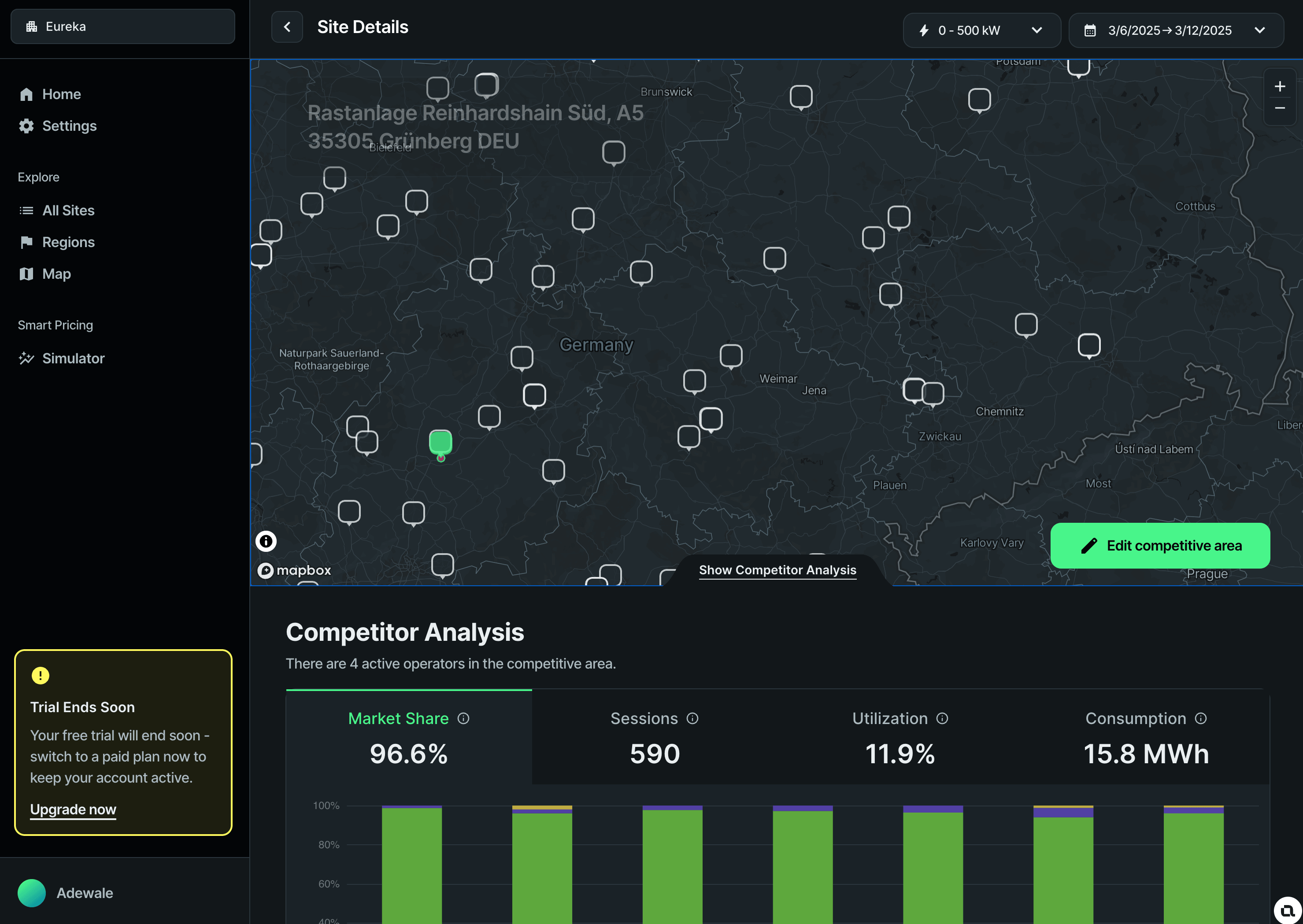
Task: Open the Map view icon
Action: coord(26,274)
